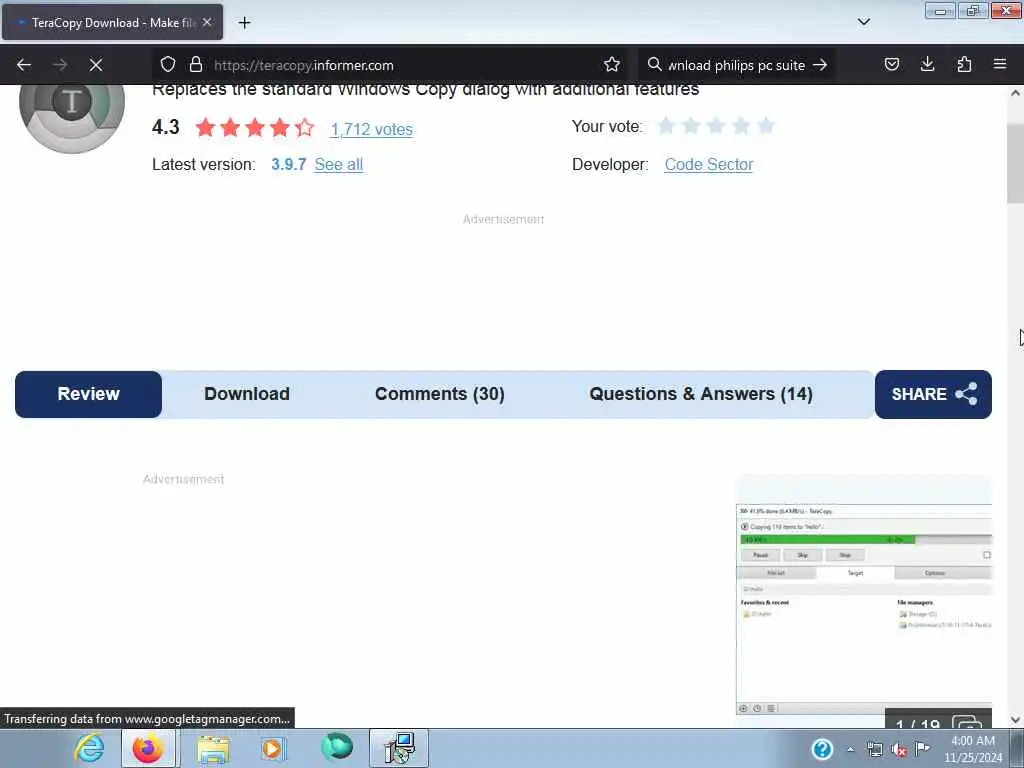
Task: Rate four stars in Your vote
Action: point(741,125)
